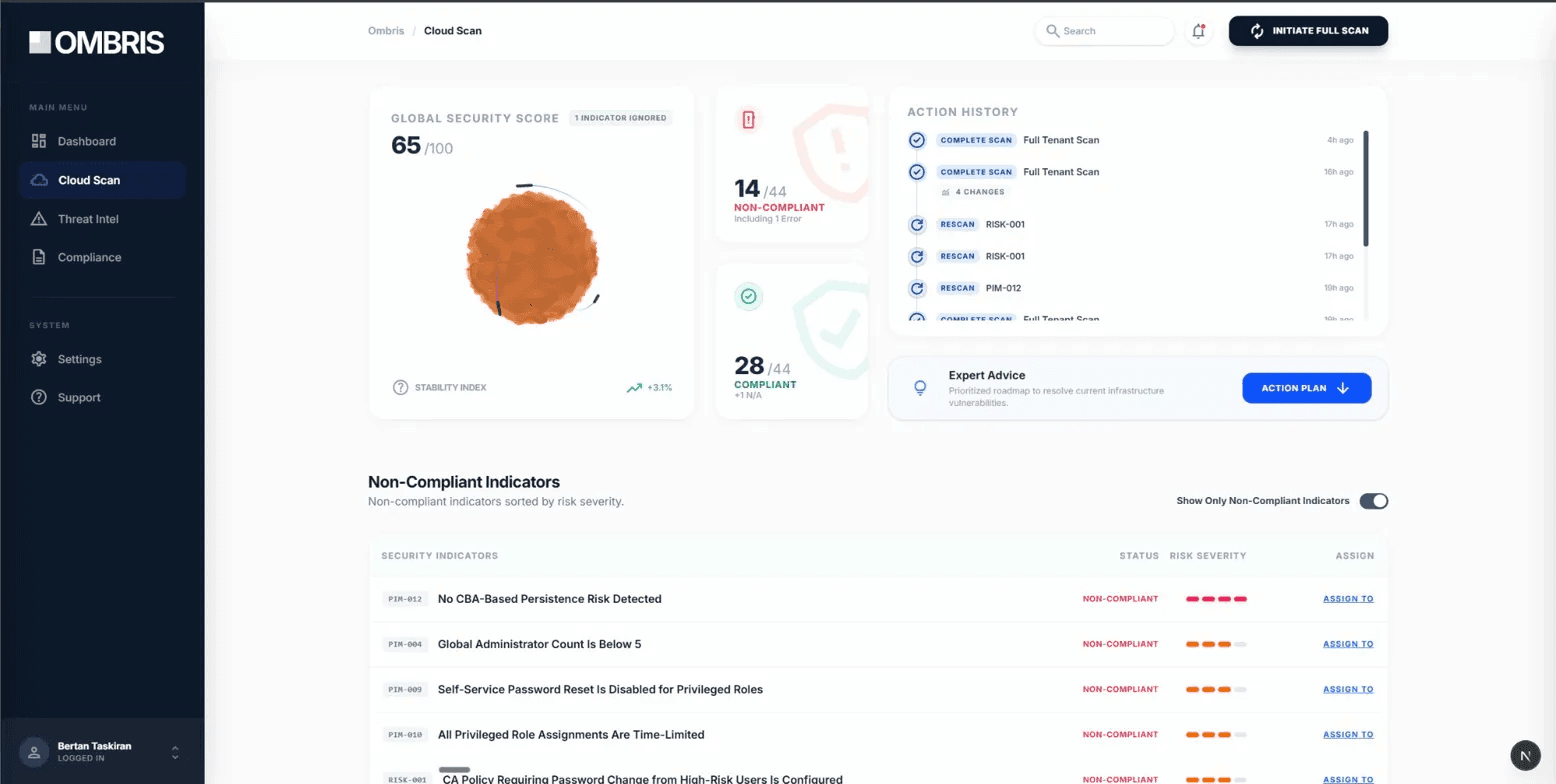
Task: Click the rescan icon next to PIM-012
Action: pos(917,288)
